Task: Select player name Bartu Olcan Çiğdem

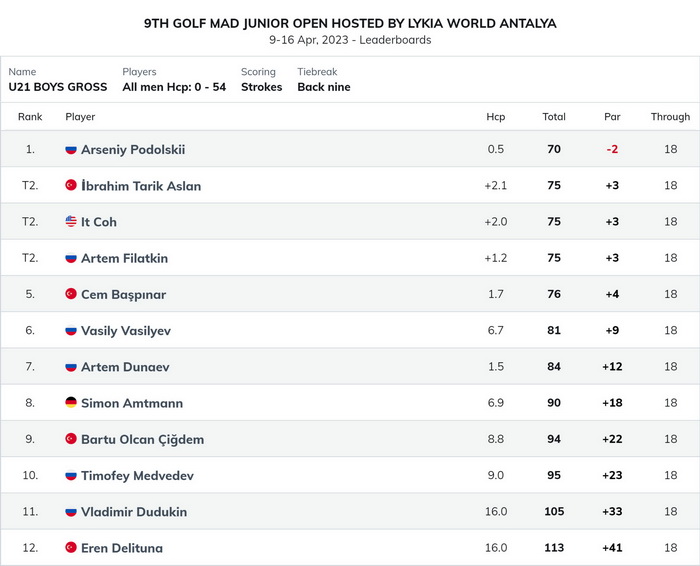Action: click(x=142, y=439)
